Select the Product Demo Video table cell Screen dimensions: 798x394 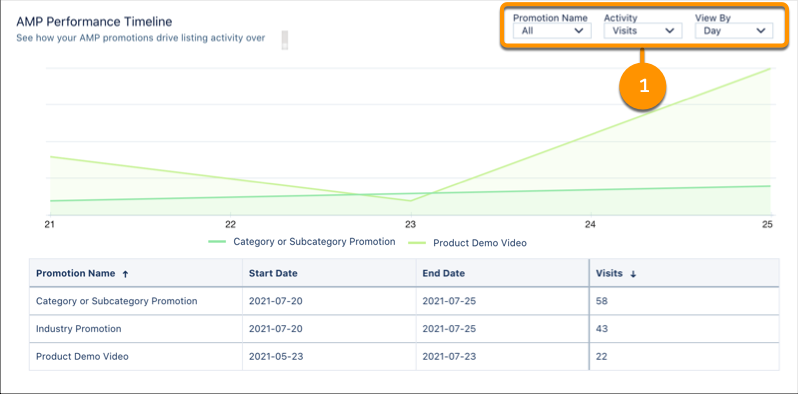coord(136,356)
